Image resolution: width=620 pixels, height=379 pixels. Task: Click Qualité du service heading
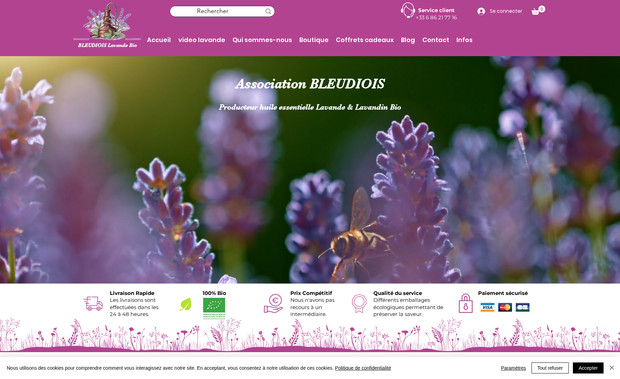[397, 293]
